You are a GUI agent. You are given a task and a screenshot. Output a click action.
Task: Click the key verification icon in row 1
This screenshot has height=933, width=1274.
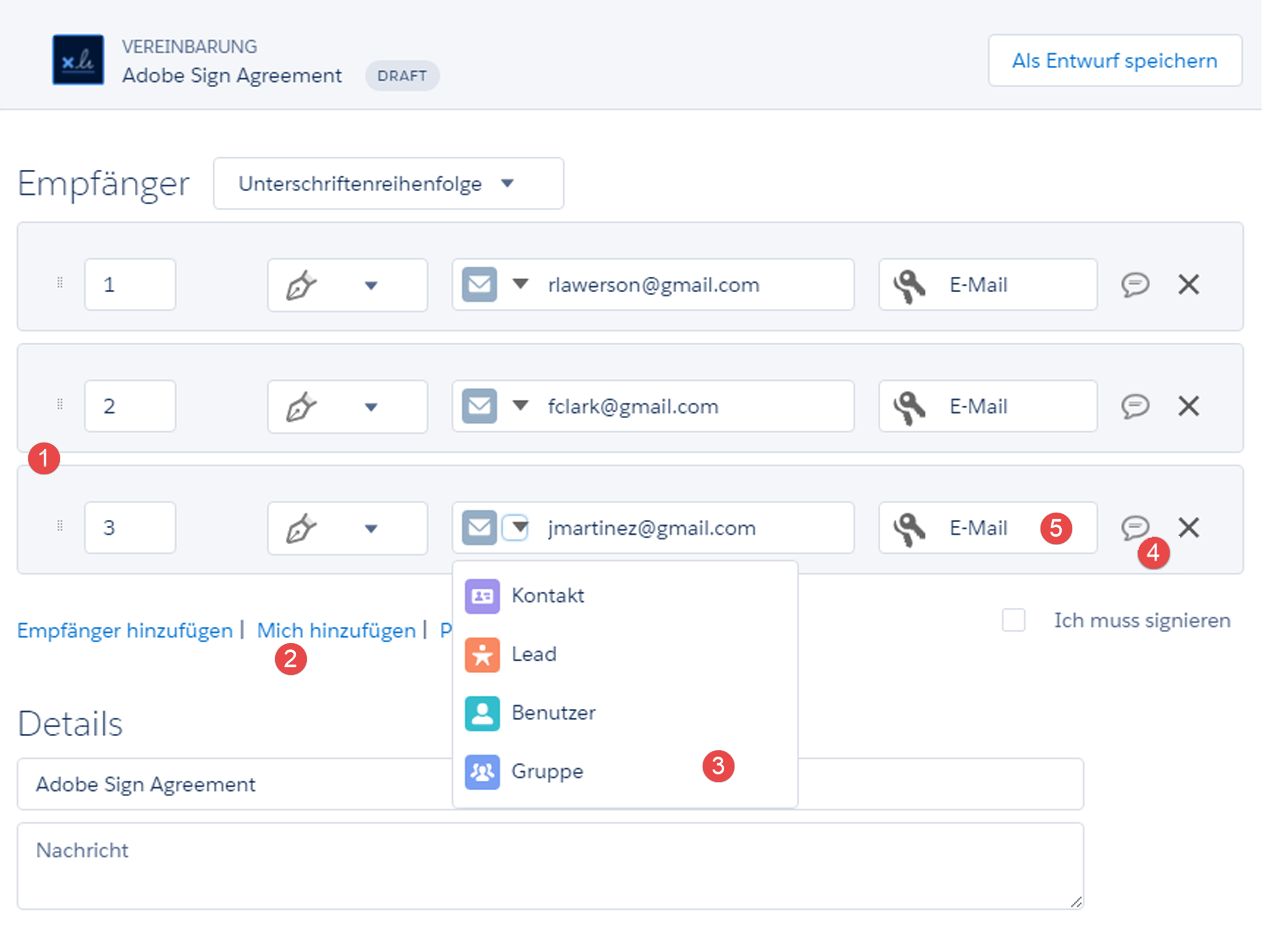click(x=909, y=285)
